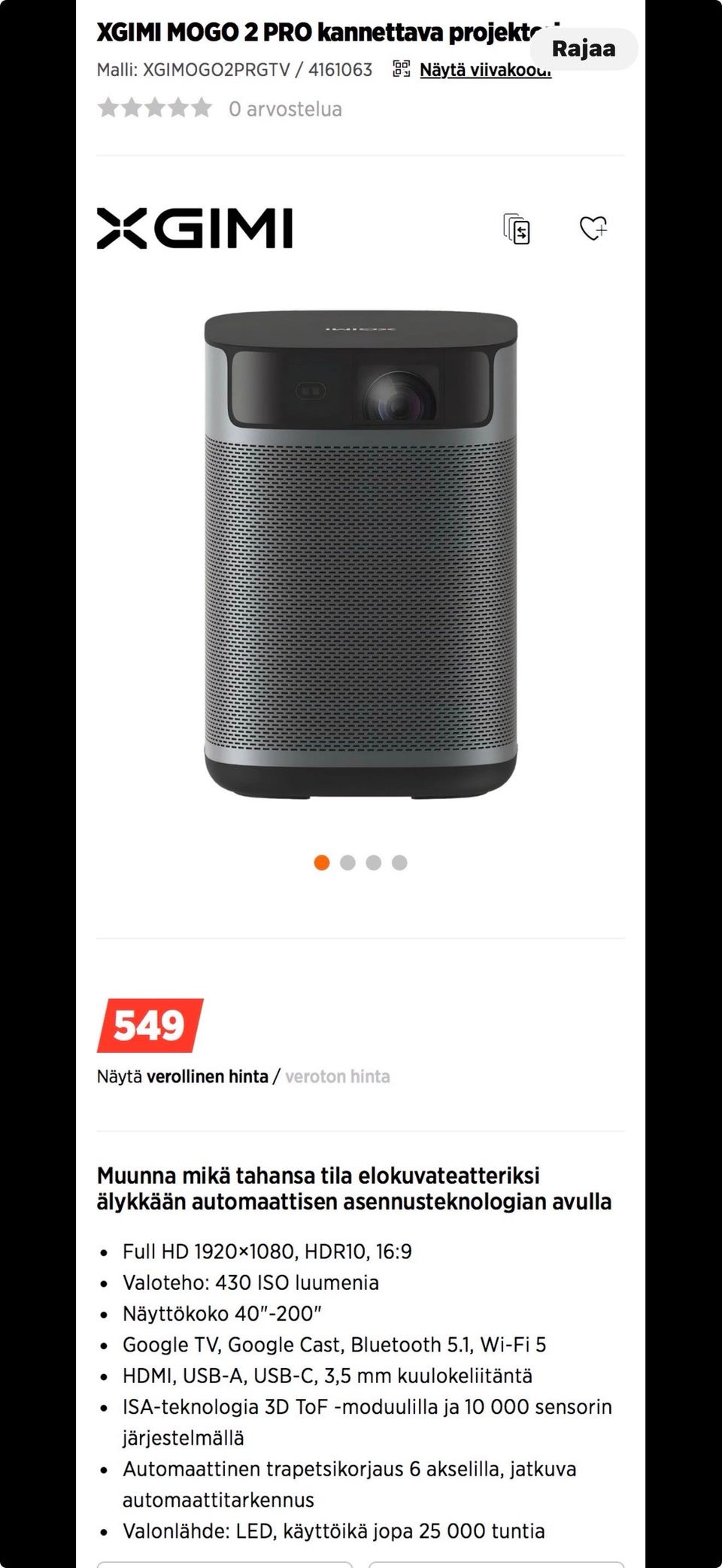Select the third image carousel dot
The height and width of the screenshot is (1568, 722).
[x=374, y=862]
